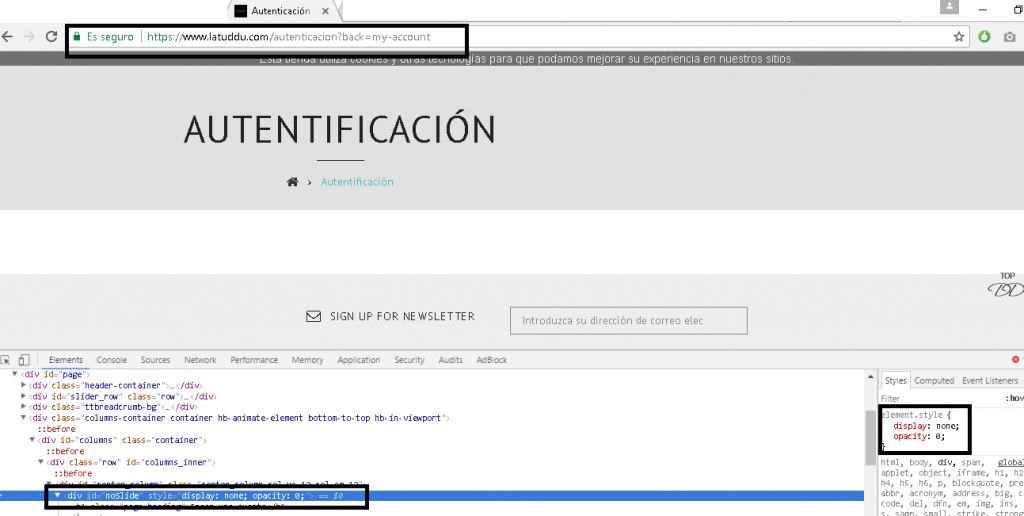This screenshot has height=516, width=1024.
Task: Toggle the device toolbar in DevTools
Action: pyautogui.click(x=24, y=360)
